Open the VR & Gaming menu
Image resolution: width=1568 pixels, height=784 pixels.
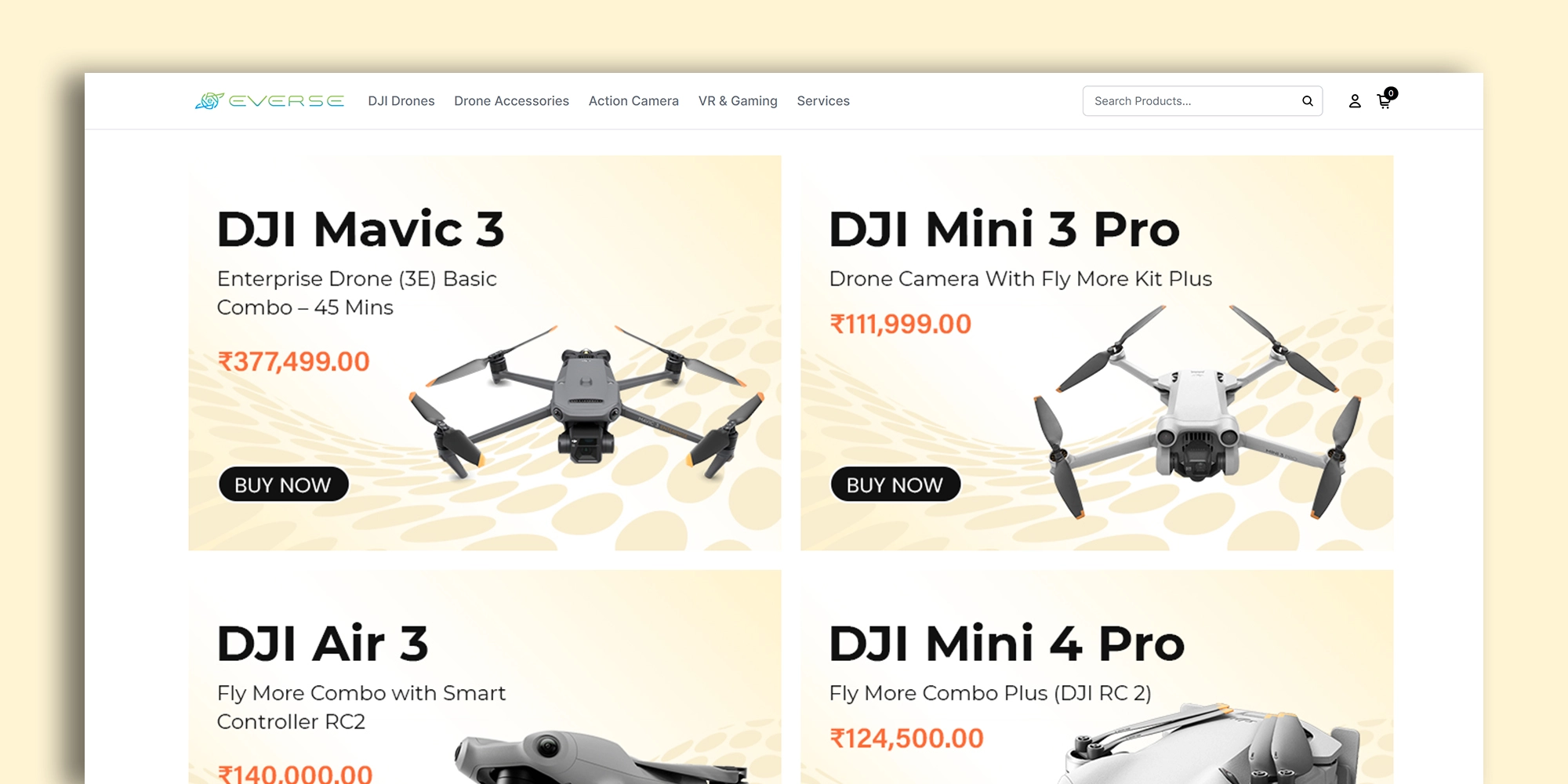point(738,101)
